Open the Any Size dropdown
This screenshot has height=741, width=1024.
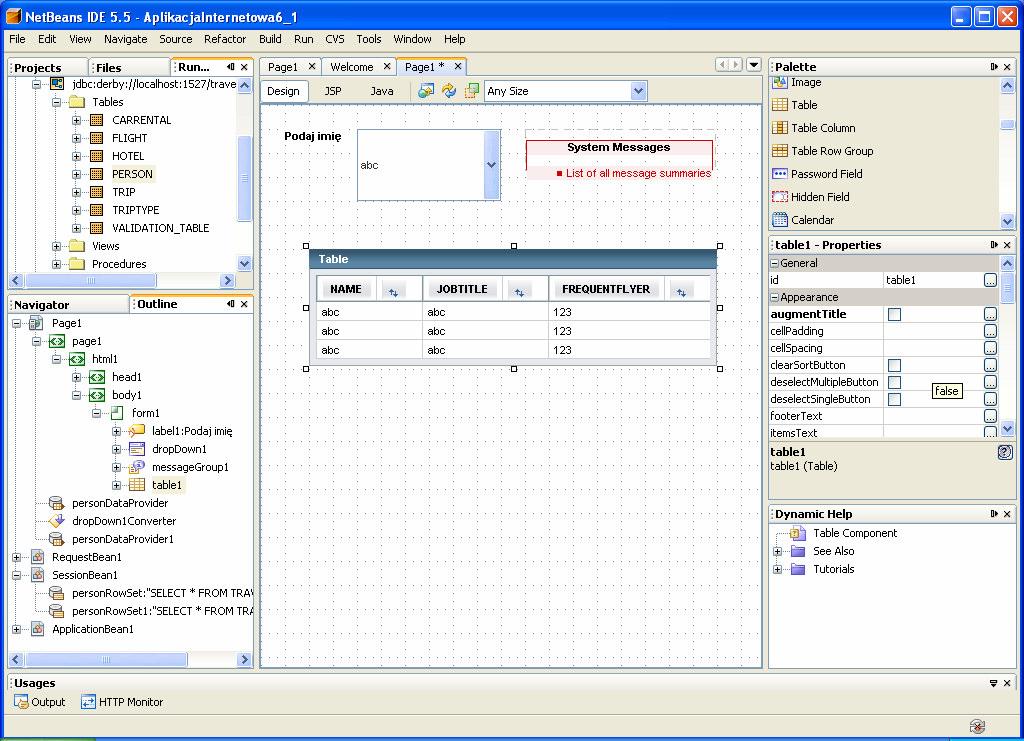[639, 91]
